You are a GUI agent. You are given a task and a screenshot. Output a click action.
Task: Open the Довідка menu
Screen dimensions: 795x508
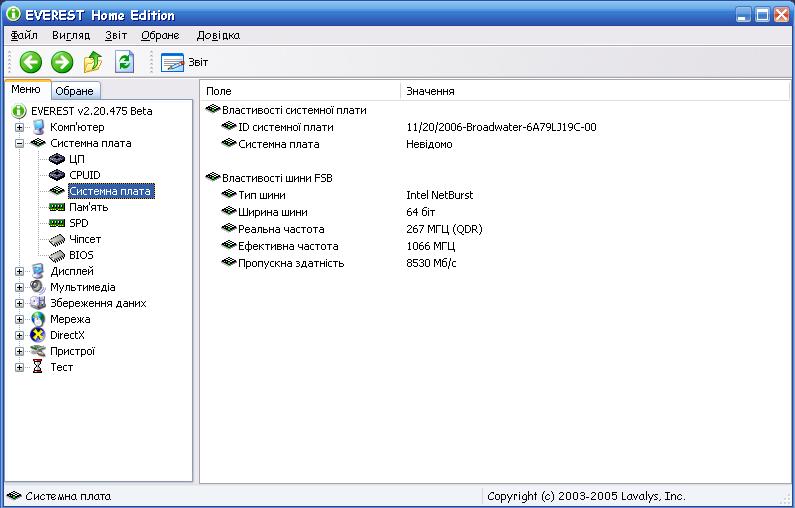[x=218, y=35]
